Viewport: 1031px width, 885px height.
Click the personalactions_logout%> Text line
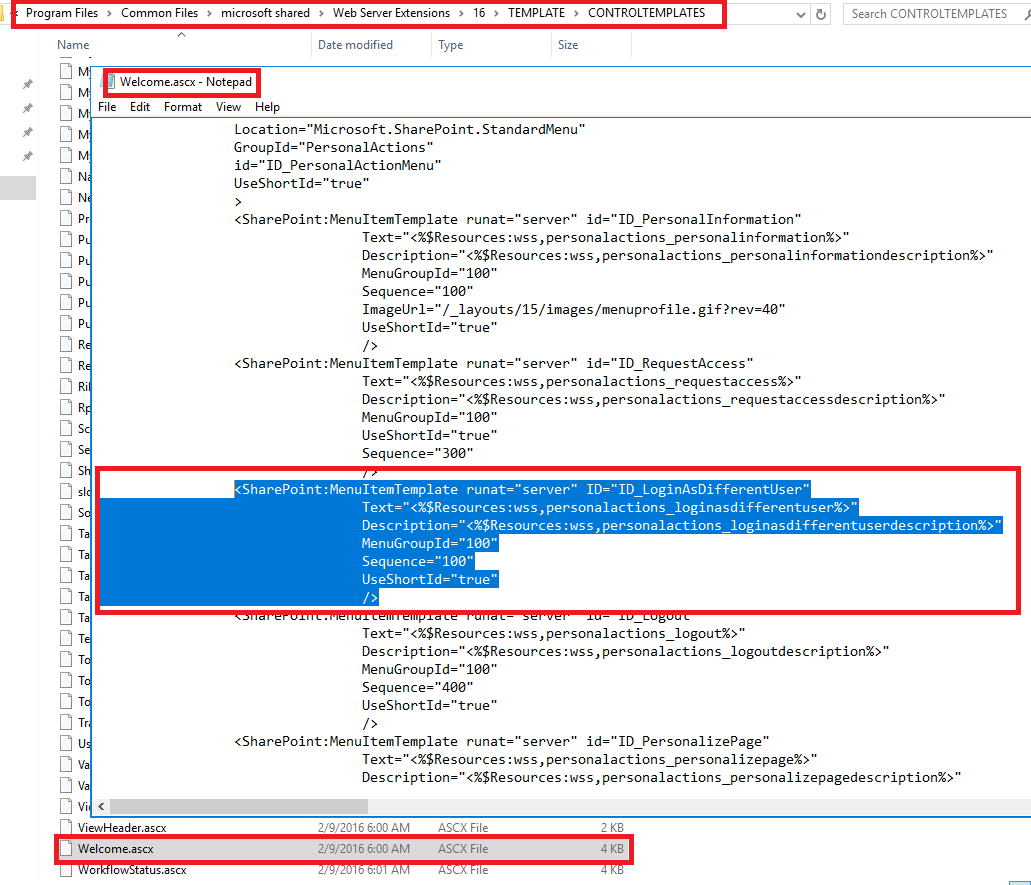[x=554, y=633]
